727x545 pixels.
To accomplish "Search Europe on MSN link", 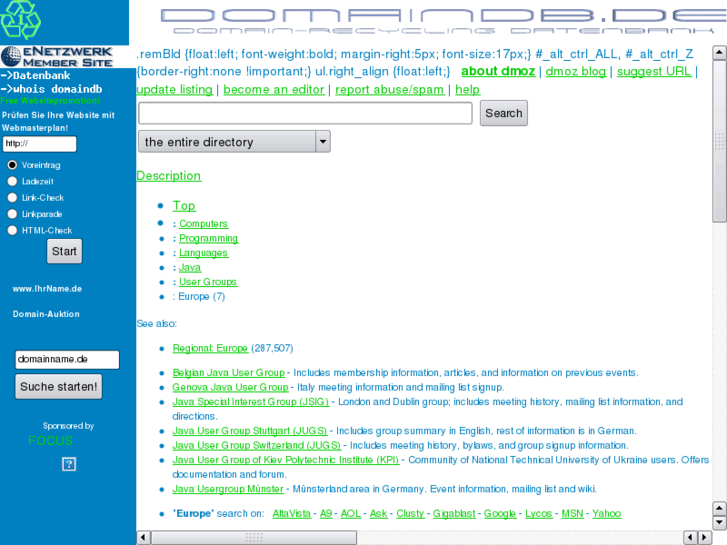I will (573, 513).
